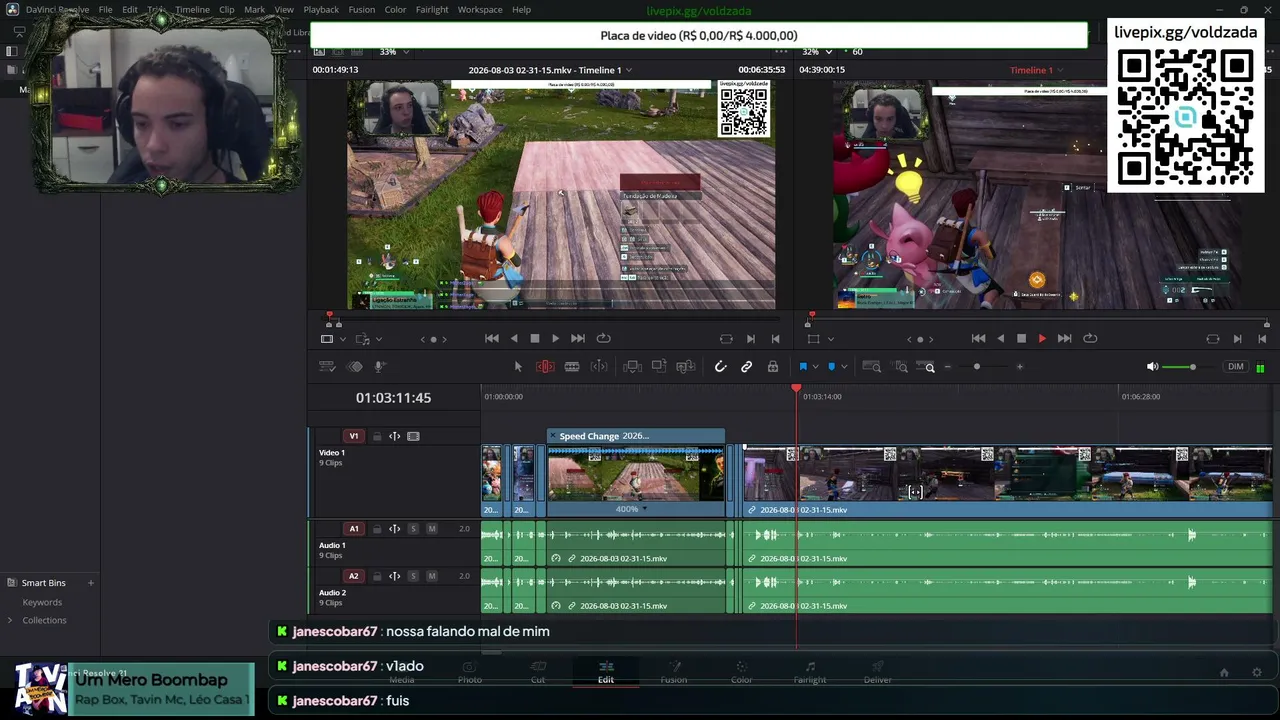Image resolution: width=1280 pixels, height=720 pixels.
Task: Click the Replace Clip toolbar icon
Action: pos(686,367)
